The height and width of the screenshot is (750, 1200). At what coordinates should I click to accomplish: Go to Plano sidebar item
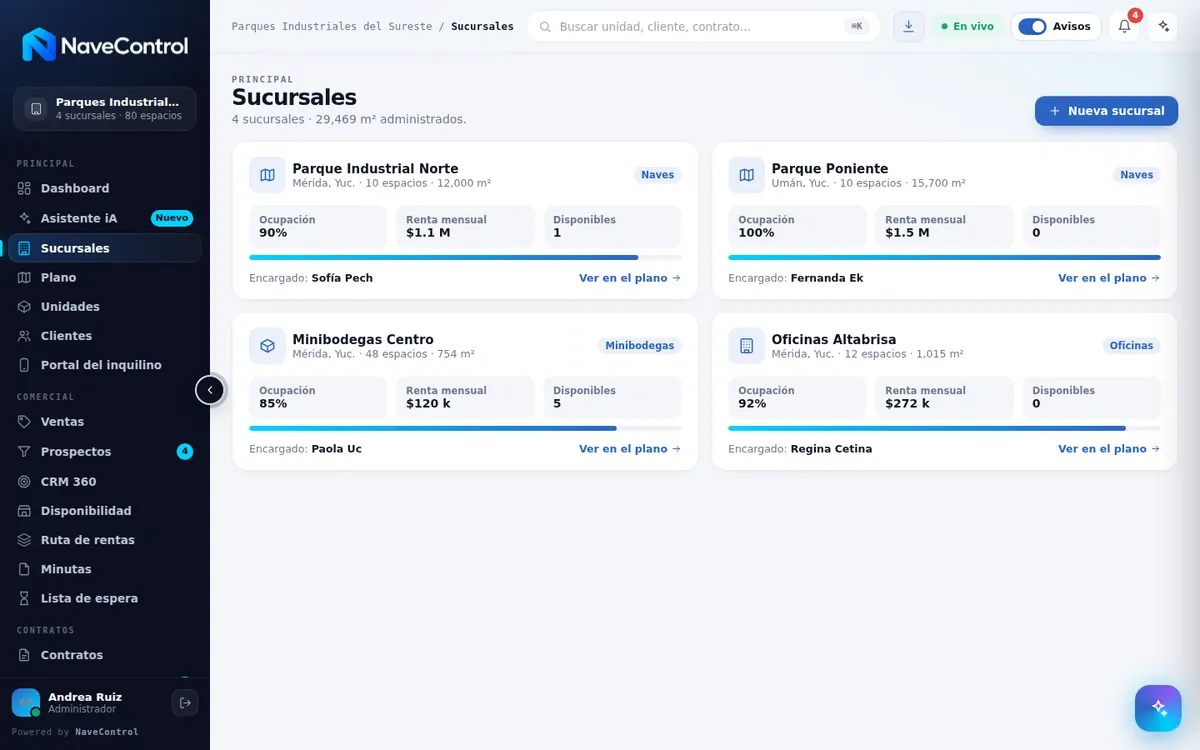[105, 277]
